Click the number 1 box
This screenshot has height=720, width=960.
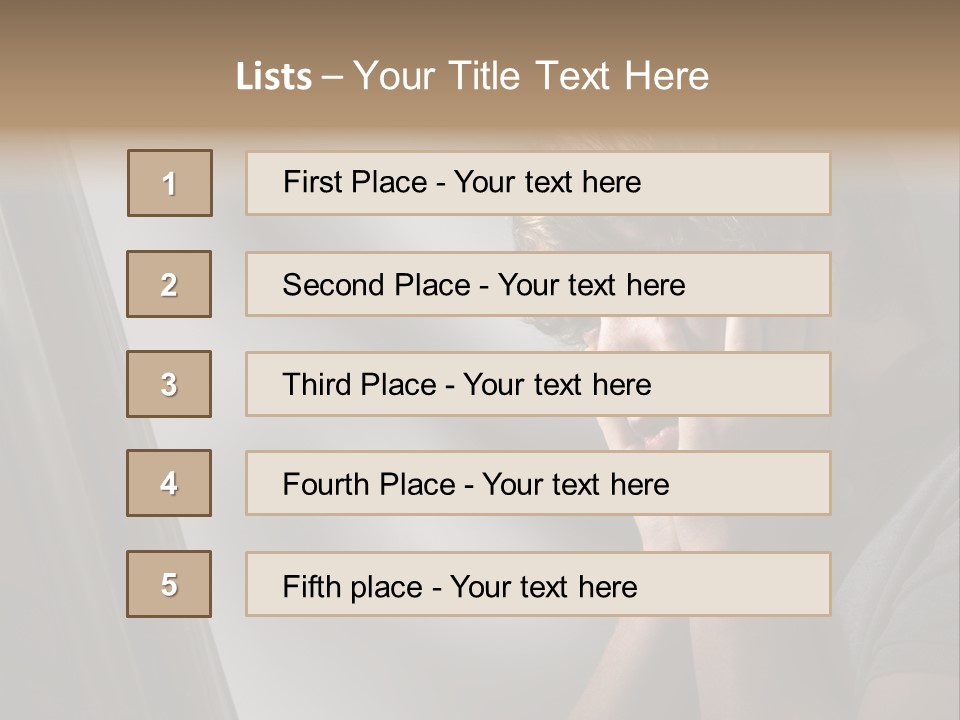tap(170, 183)
